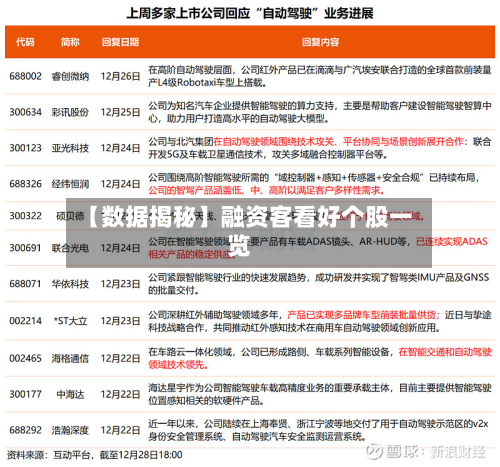Viewport: 500px width, 467px height.
Task: Select stock code 300691
Action: 26,248
